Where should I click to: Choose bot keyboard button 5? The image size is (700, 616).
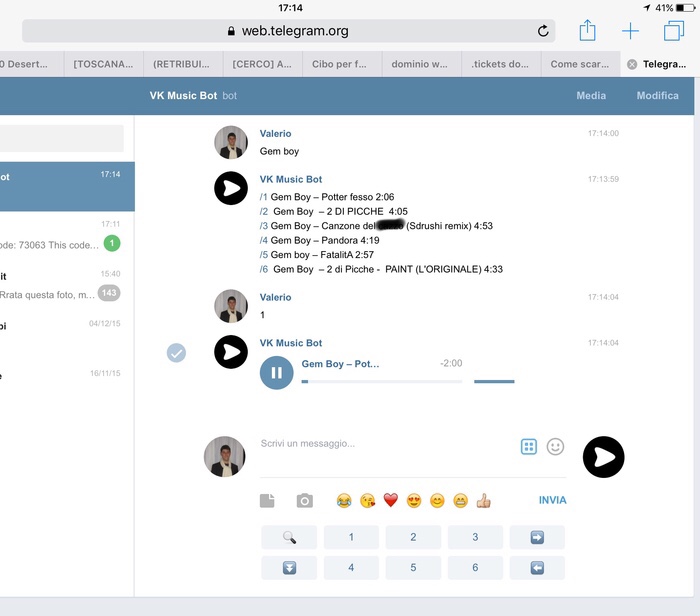coord(413,568)
